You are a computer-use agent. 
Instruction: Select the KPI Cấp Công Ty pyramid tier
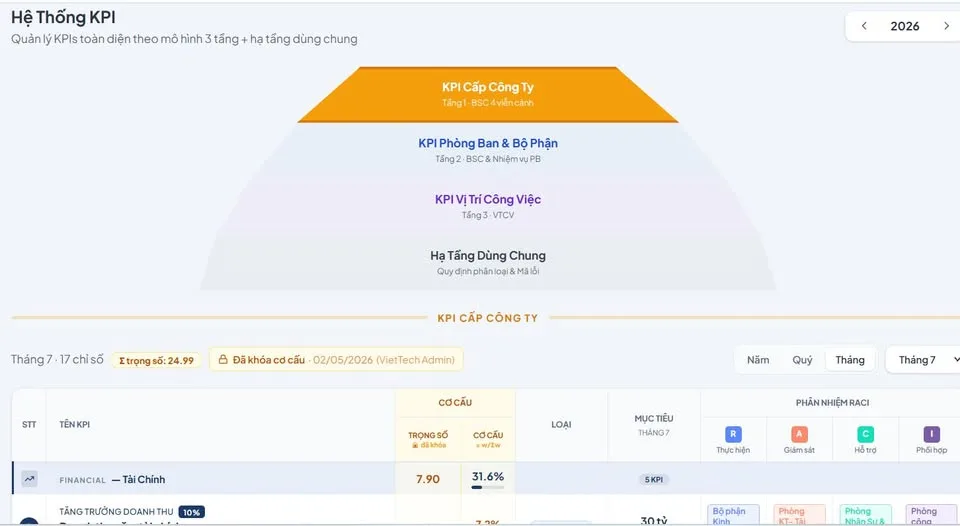click(x=488, y=94)
